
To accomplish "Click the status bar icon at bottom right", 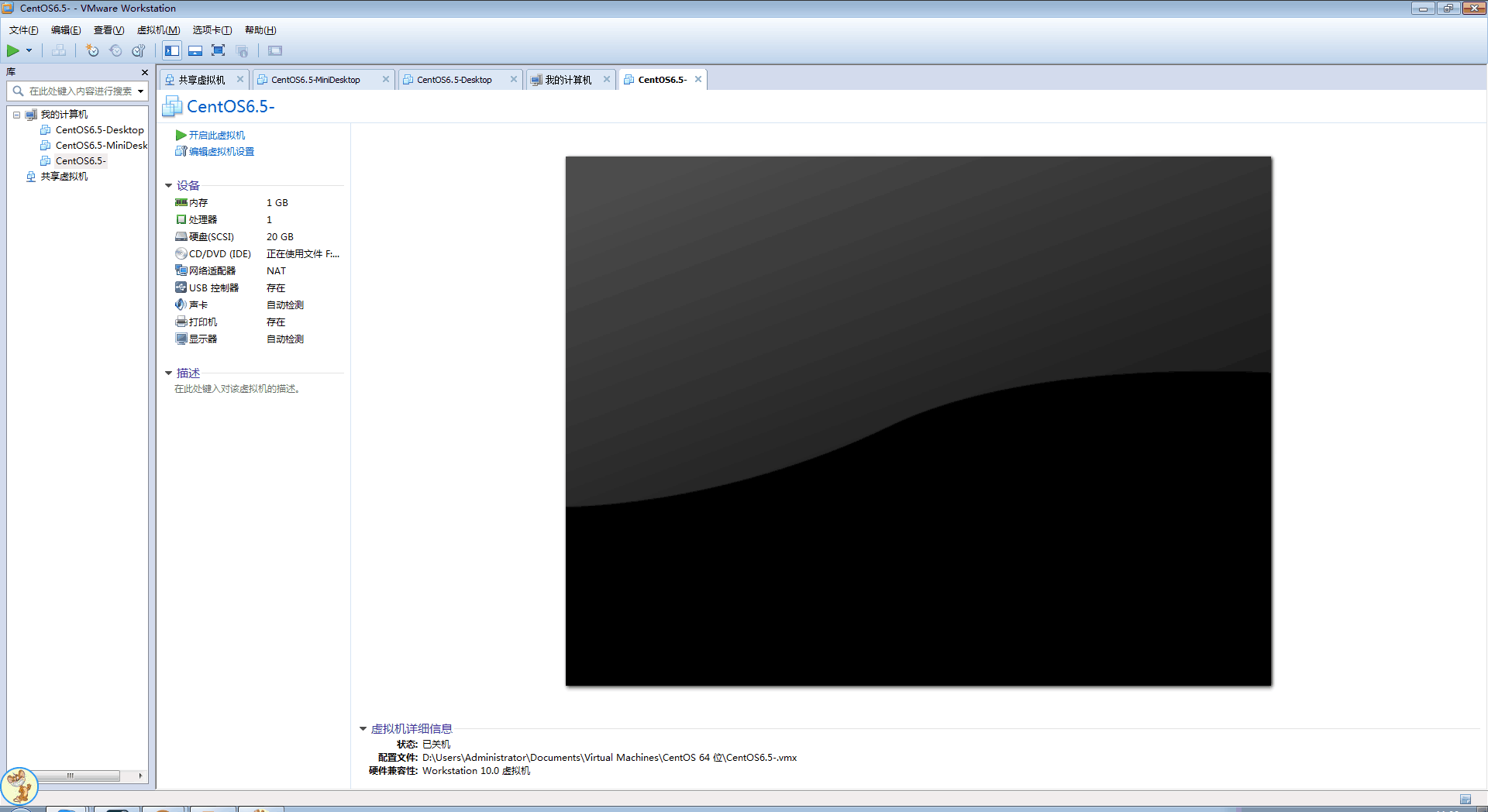I will [1465, 799].
